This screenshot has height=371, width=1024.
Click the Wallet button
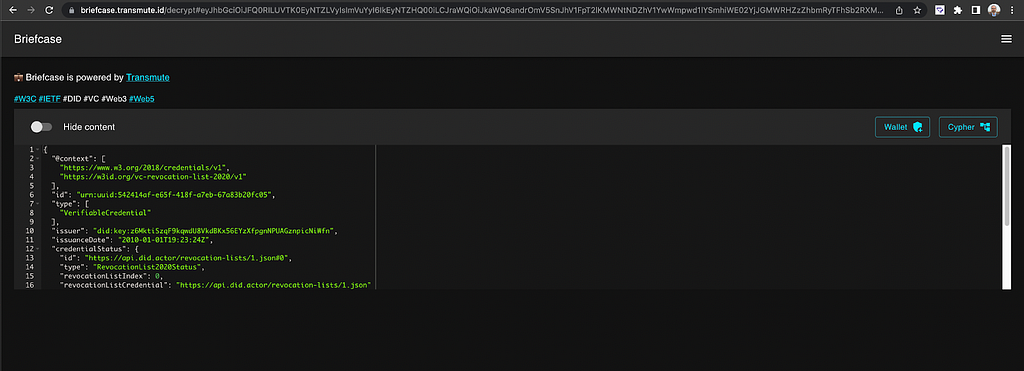902,127
